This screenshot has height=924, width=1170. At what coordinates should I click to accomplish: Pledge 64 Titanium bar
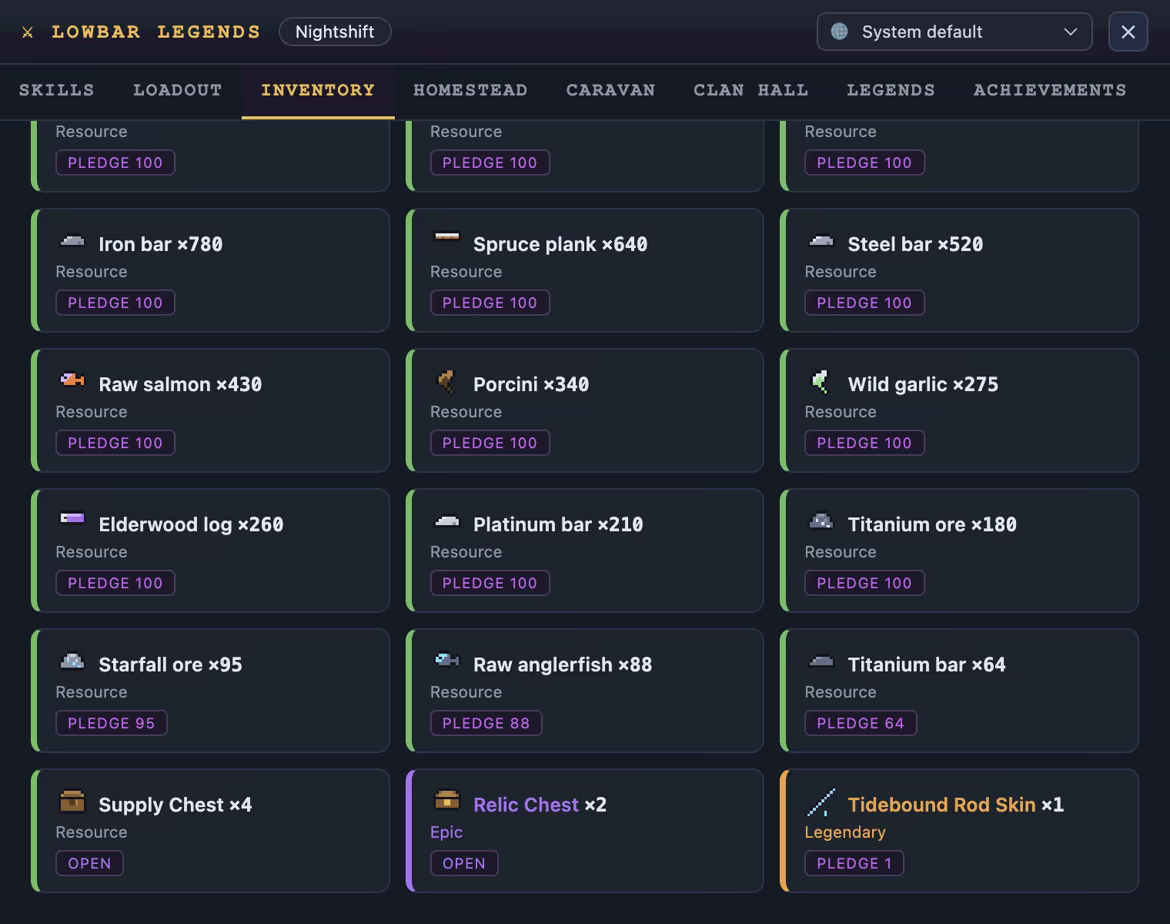tap(860, 723)
